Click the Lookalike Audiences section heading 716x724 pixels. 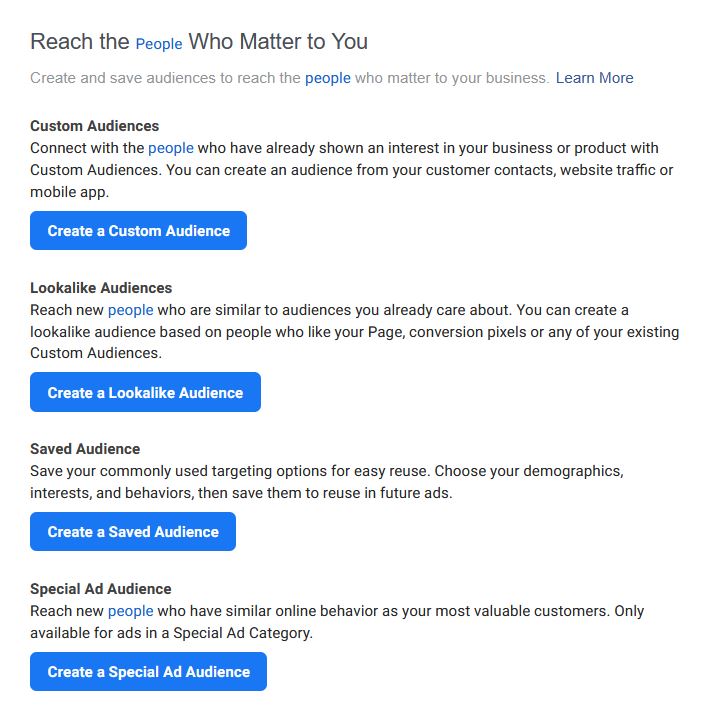[x=101, y=288]
